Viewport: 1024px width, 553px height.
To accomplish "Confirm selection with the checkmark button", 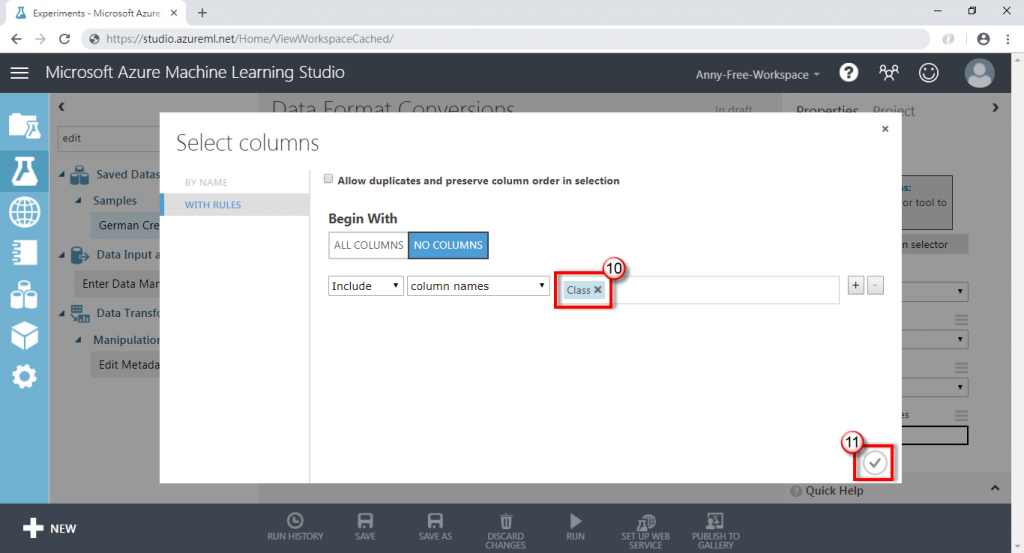I will pos(874,463).
